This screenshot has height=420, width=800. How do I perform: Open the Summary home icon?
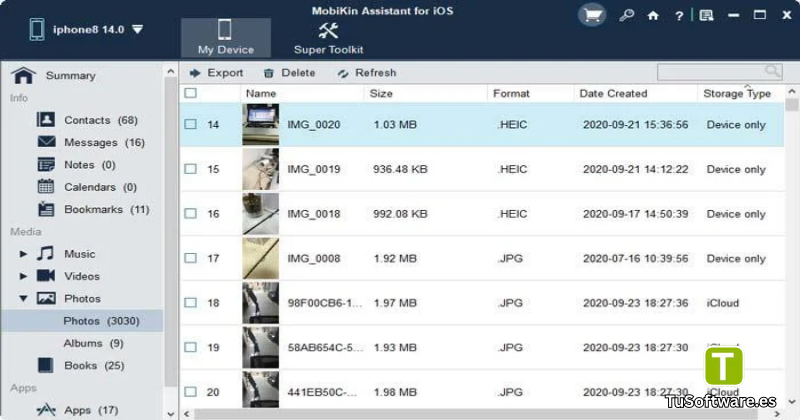tap(23, 76)
